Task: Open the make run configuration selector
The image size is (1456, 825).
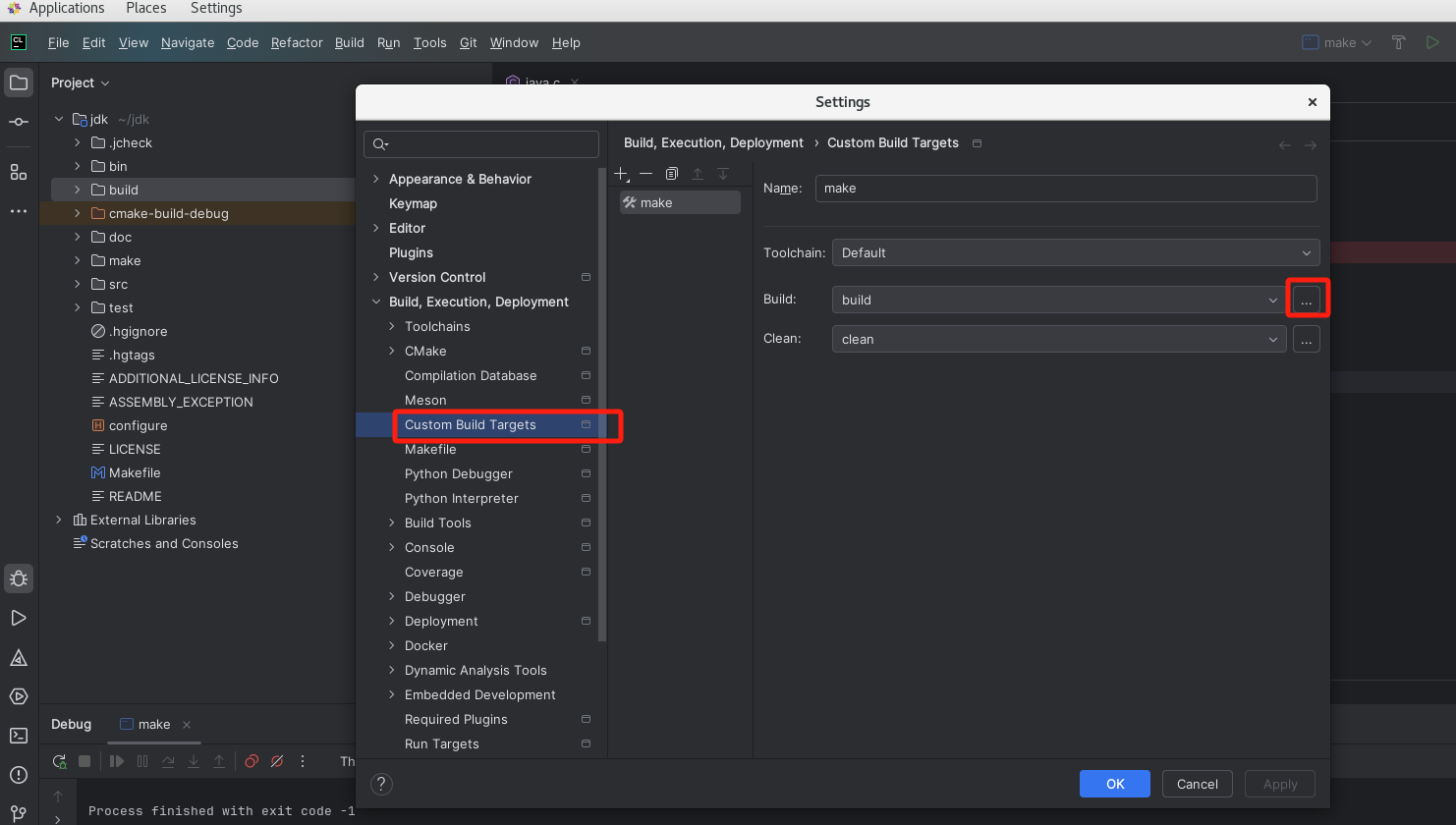Action: 1336,42
